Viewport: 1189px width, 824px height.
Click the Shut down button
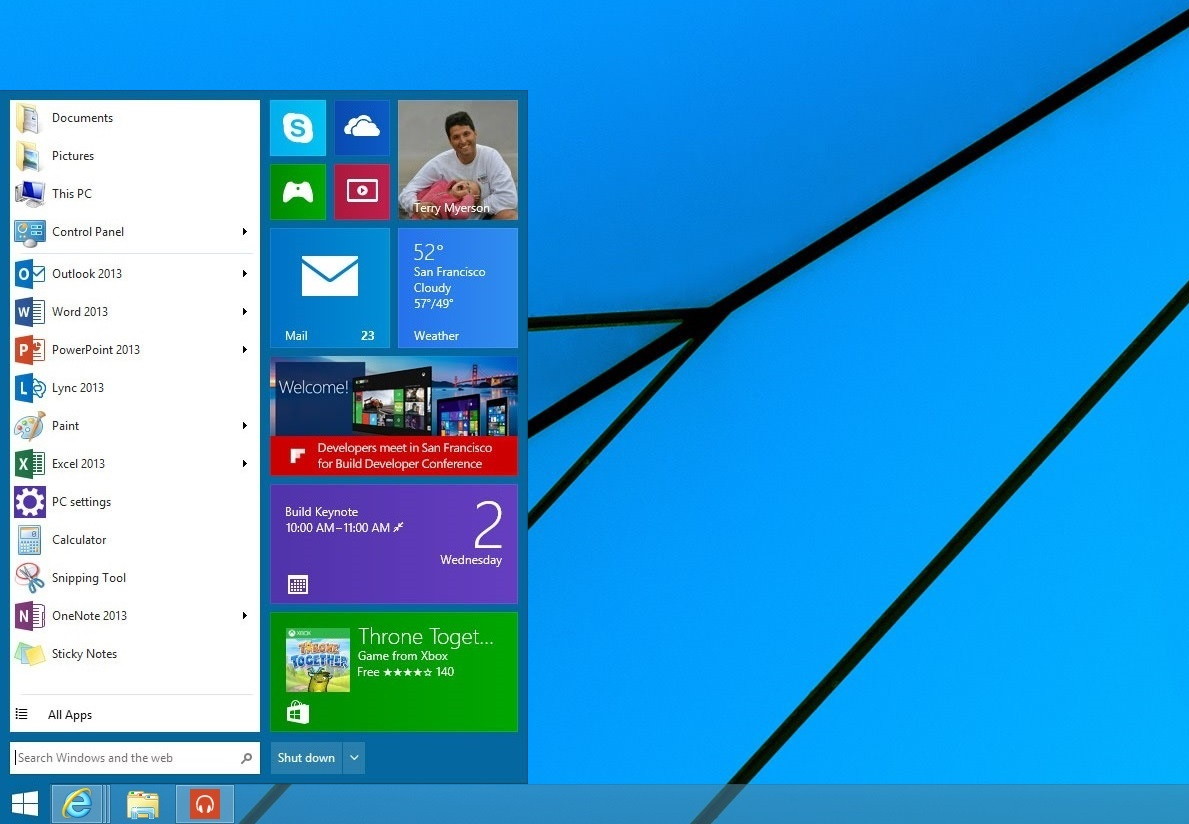point(306,758)
